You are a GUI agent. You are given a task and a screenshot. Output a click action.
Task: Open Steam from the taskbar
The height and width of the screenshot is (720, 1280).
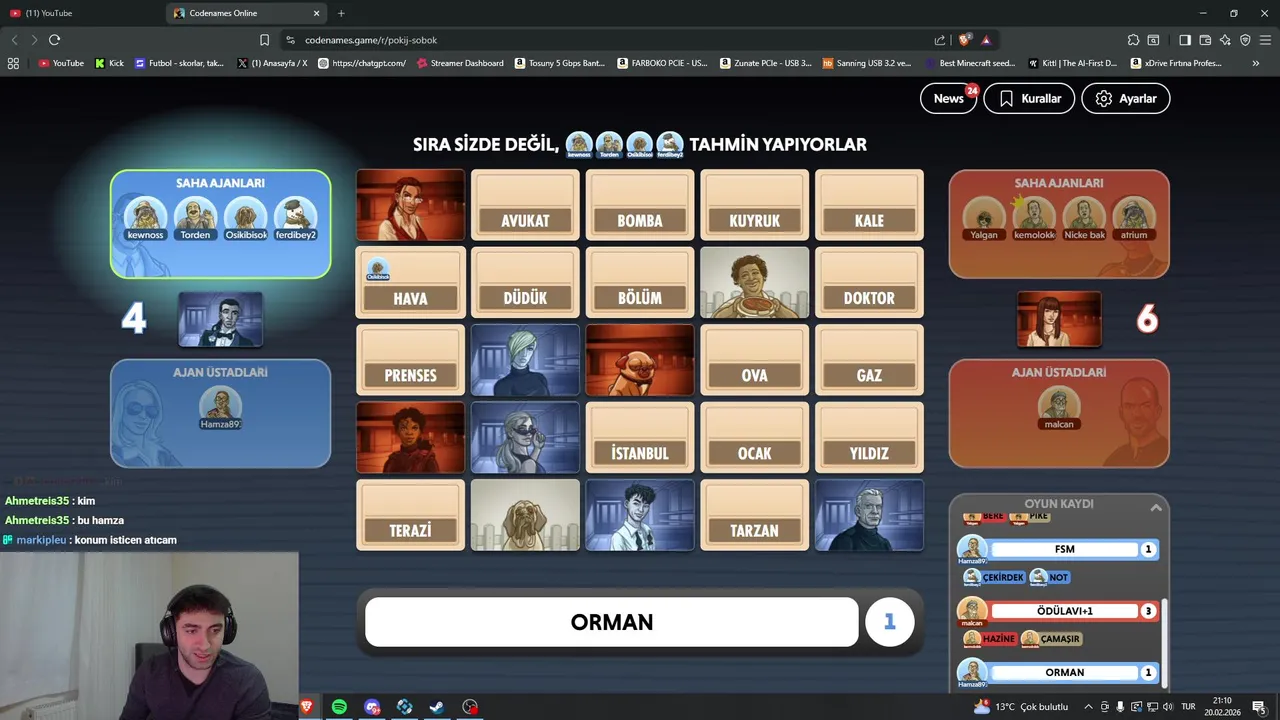(x=437, y=707)
